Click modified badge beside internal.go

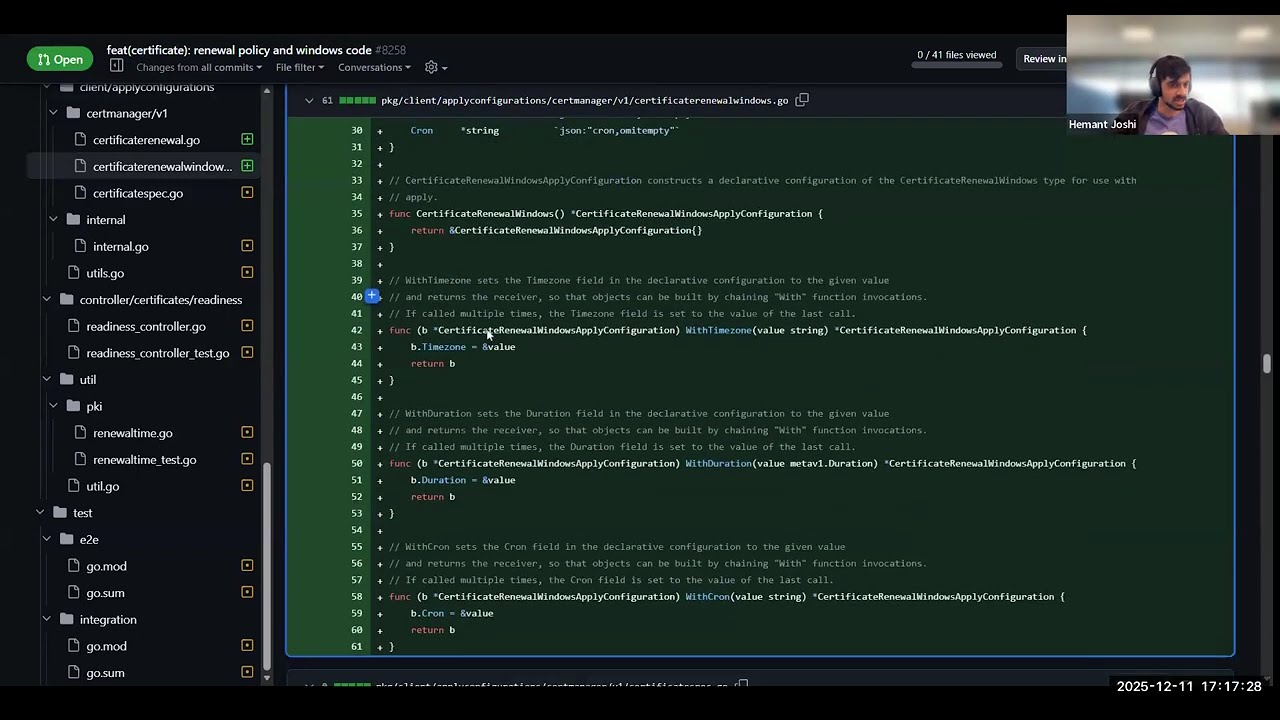[x=247, y=246]
